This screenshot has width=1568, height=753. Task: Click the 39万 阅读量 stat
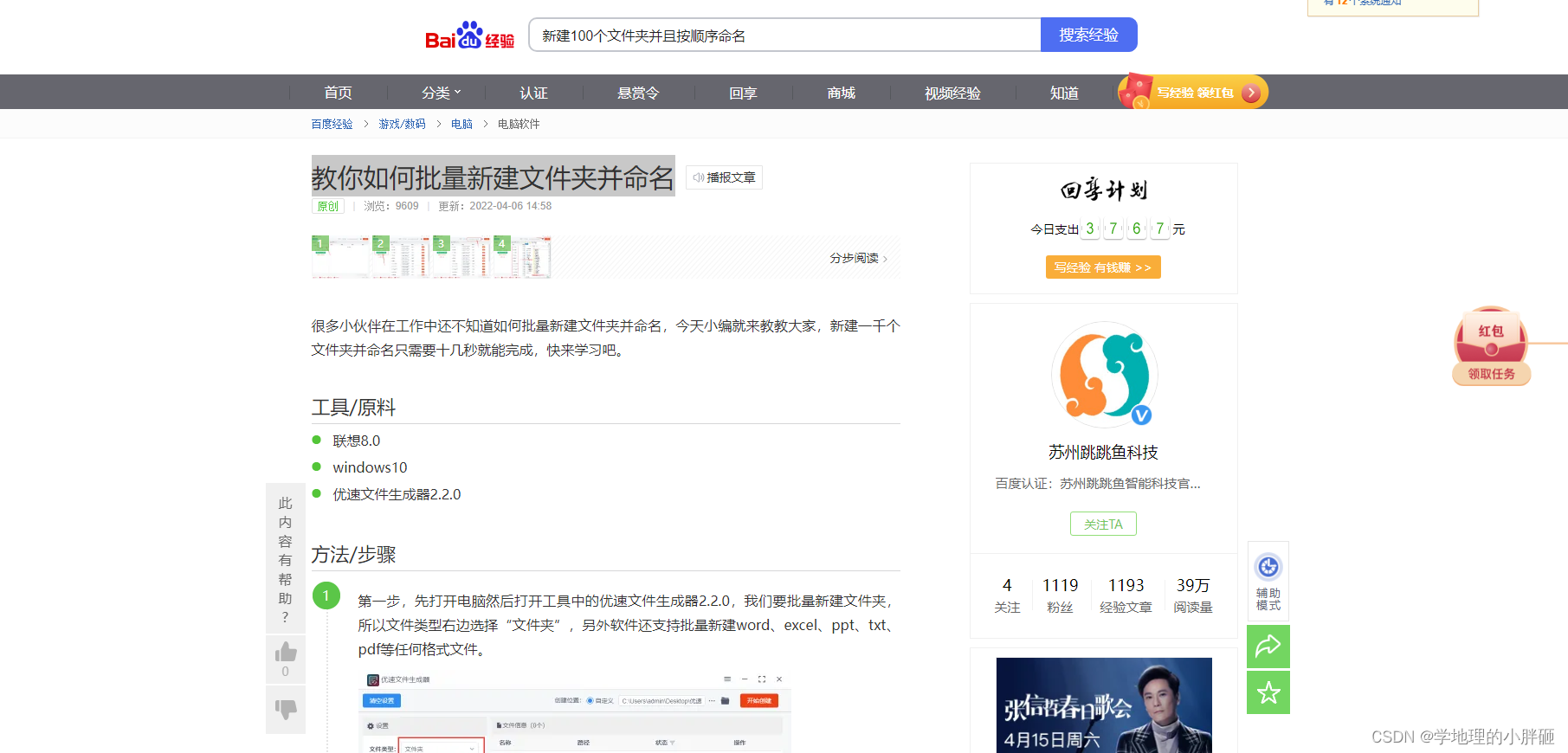(x=1192, y=595)
